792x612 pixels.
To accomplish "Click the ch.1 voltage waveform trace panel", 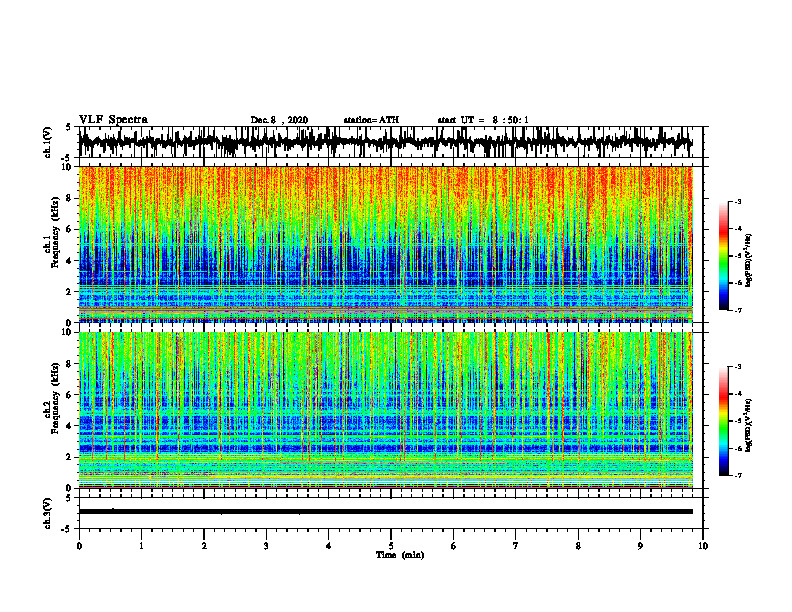I will coord(390,142).
